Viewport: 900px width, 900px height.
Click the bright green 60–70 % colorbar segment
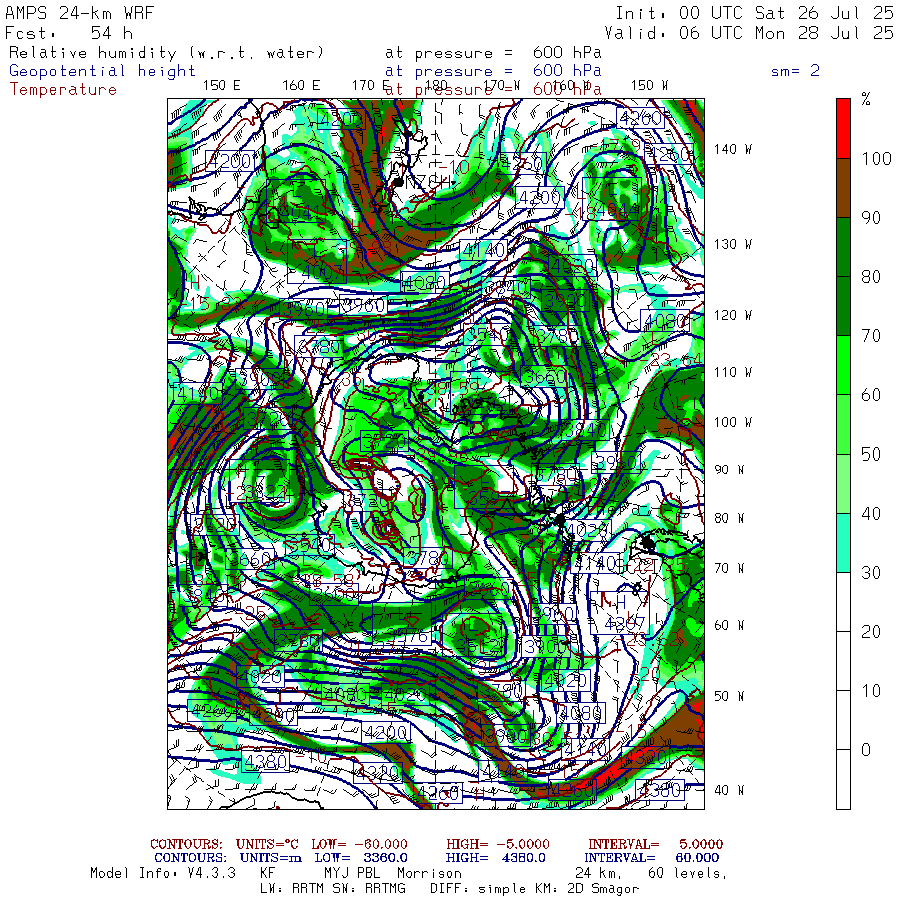click(x=843, y=365)
